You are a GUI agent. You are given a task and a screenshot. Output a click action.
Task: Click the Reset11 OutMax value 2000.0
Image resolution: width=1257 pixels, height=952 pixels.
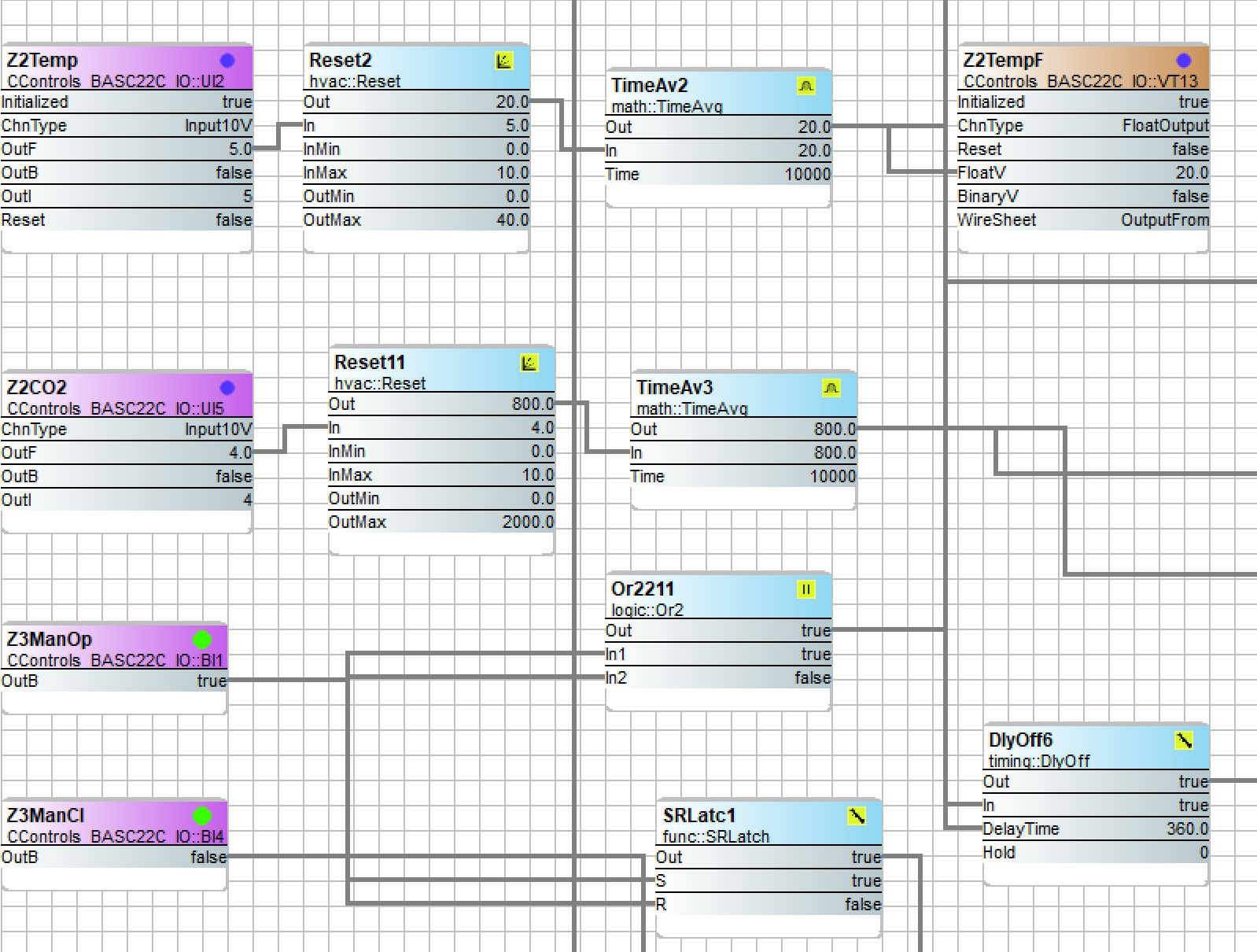click(x=528, y=522)
